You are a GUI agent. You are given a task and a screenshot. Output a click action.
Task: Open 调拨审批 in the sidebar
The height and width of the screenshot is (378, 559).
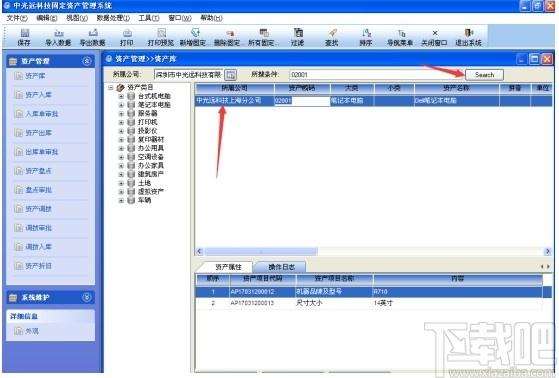(x=33, y=228)
